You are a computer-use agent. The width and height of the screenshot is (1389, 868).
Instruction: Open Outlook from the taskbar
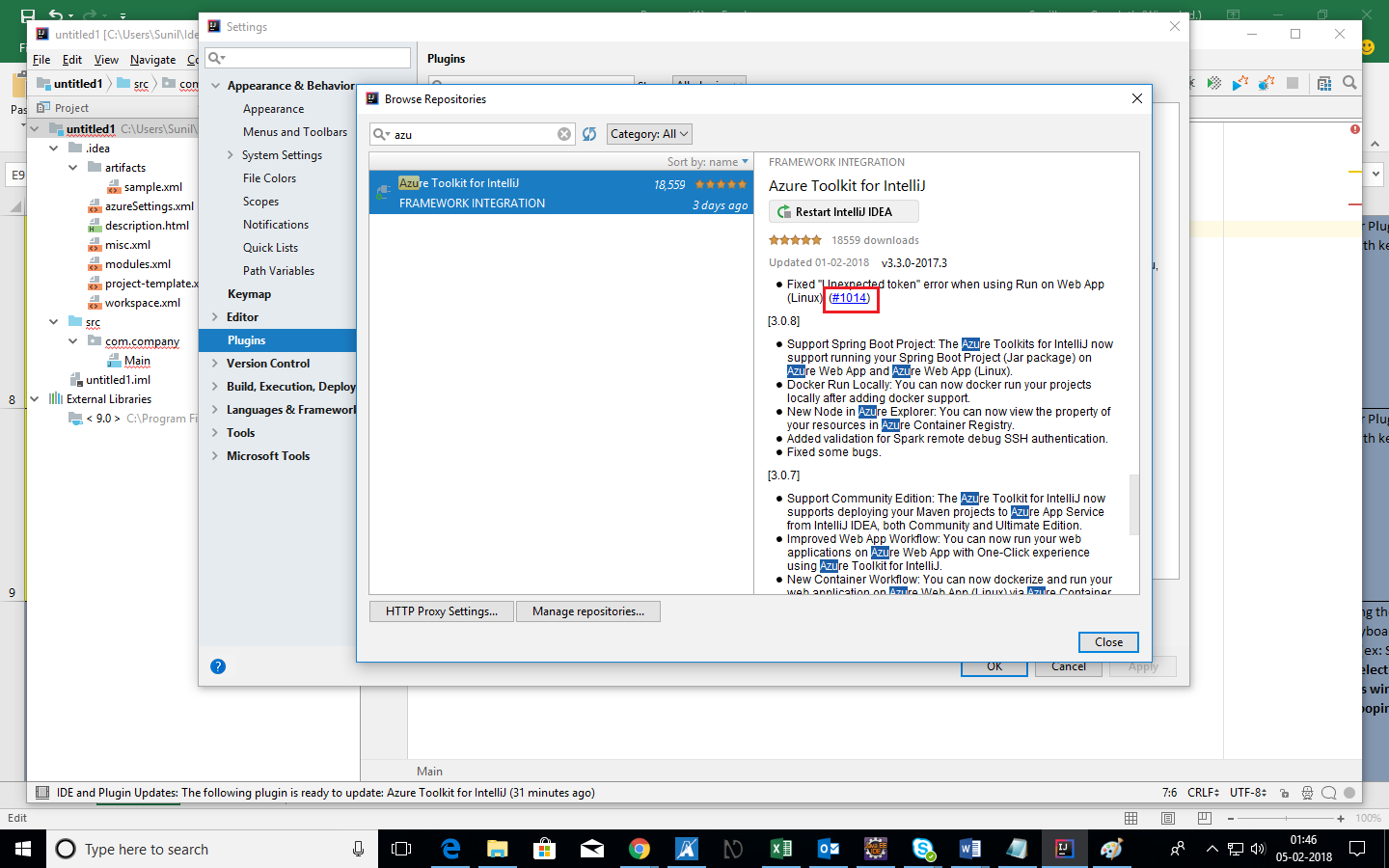point(828,849)
